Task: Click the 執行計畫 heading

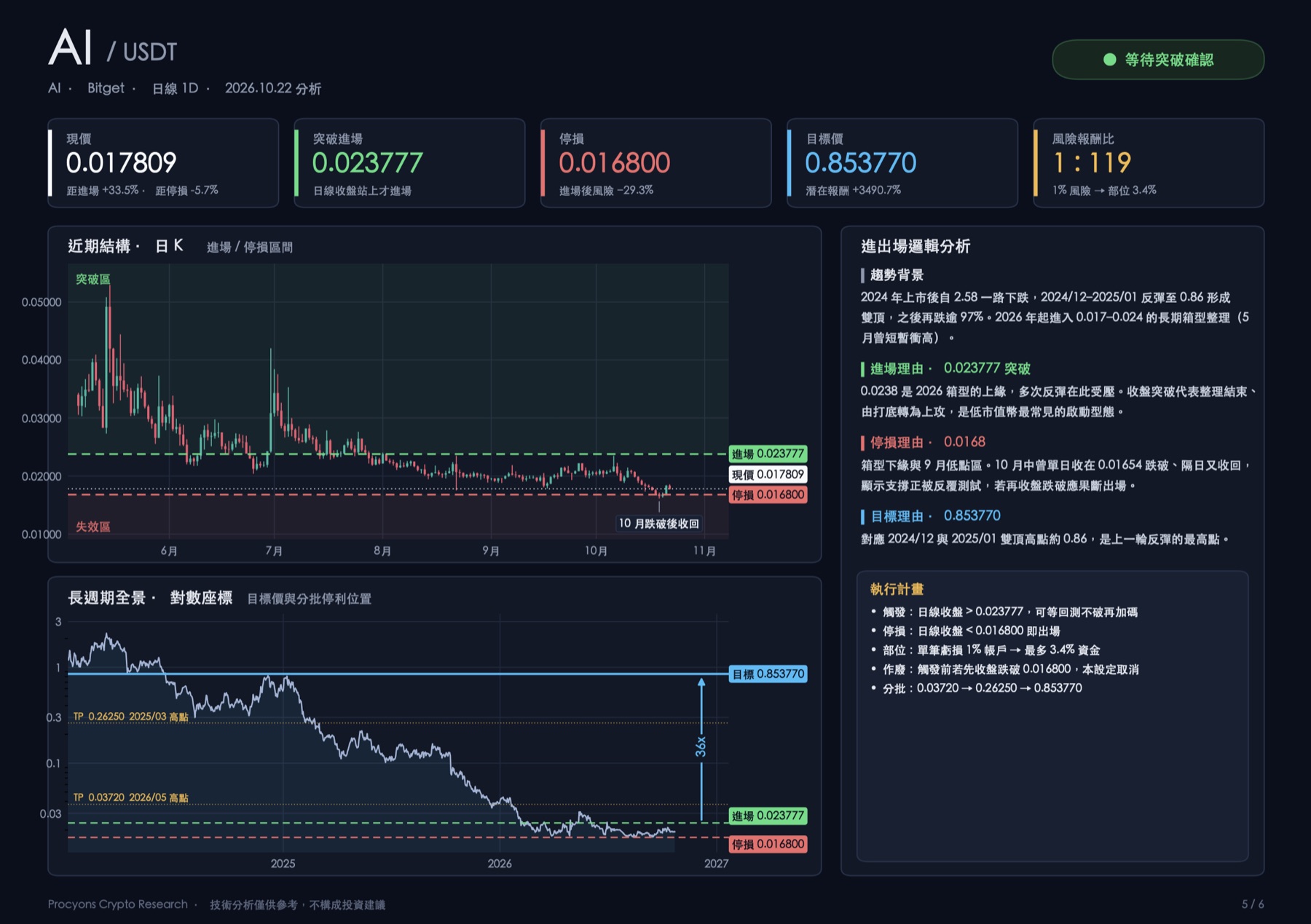Action: [897, 589]
